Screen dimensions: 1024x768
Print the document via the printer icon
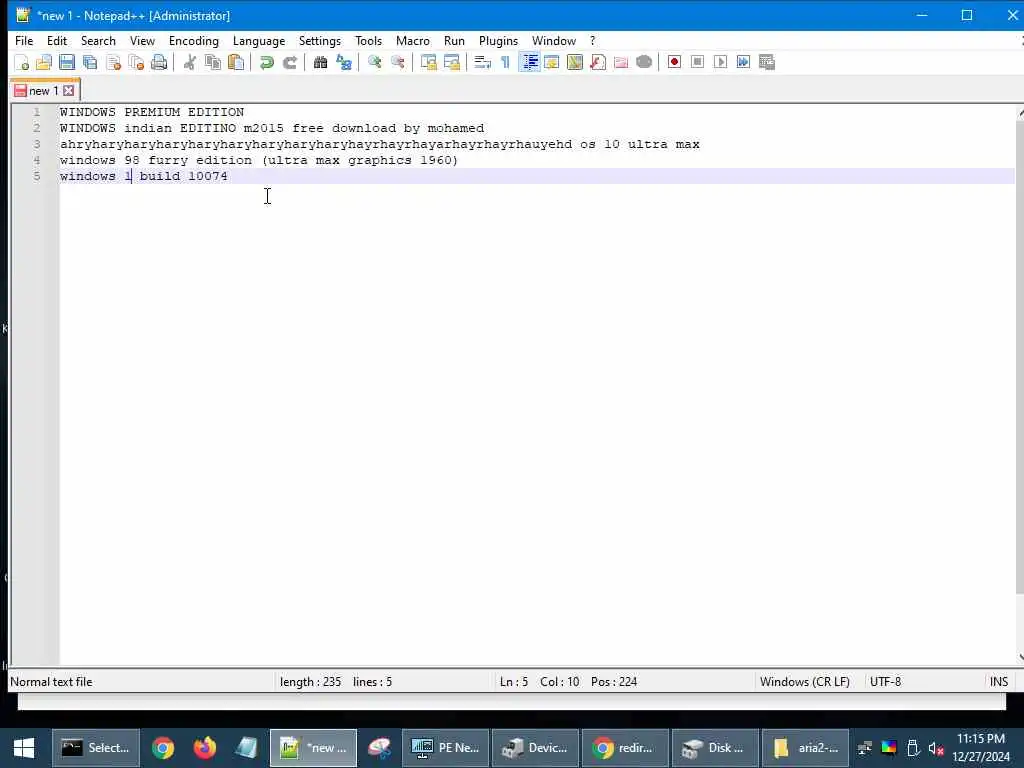click(159, 62)
